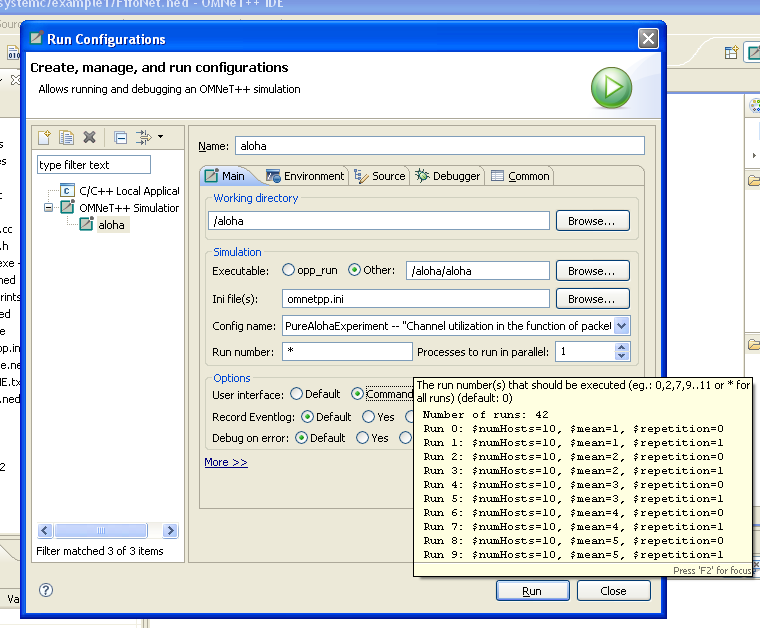Select C/C++ Local Application icon in tree

pos(67,190)
